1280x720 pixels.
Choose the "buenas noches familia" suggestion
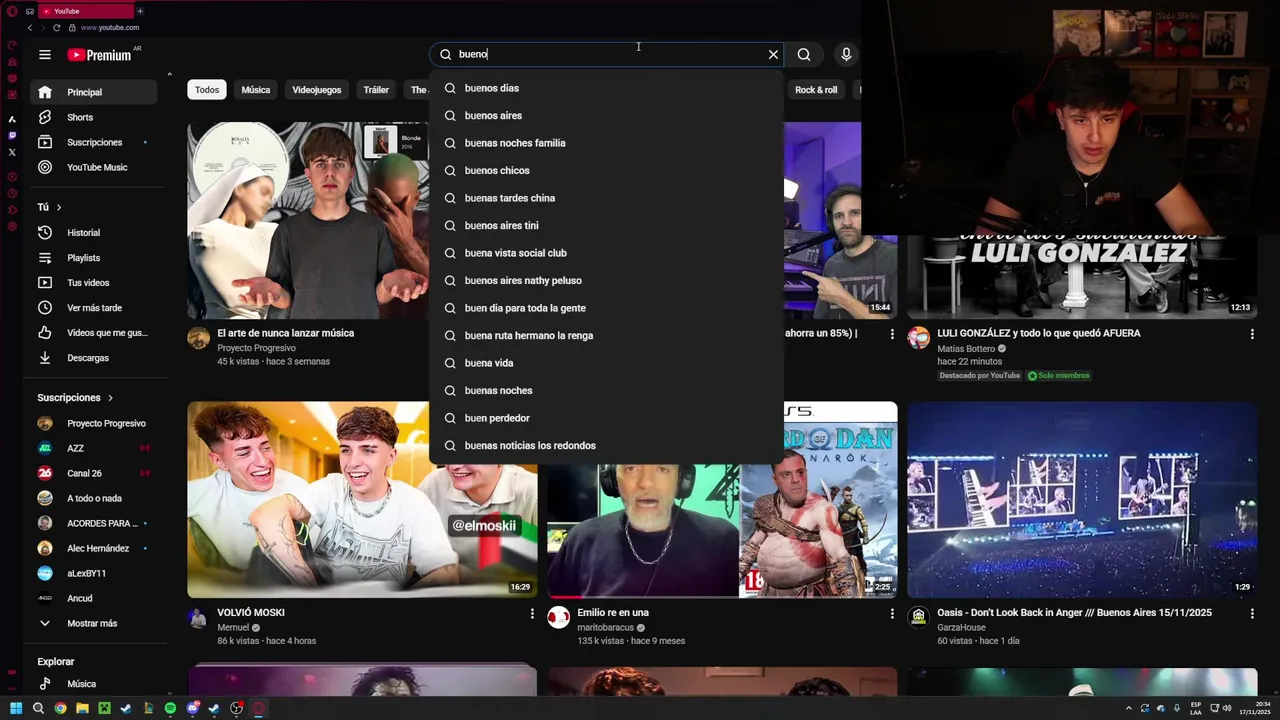[606, 143]
